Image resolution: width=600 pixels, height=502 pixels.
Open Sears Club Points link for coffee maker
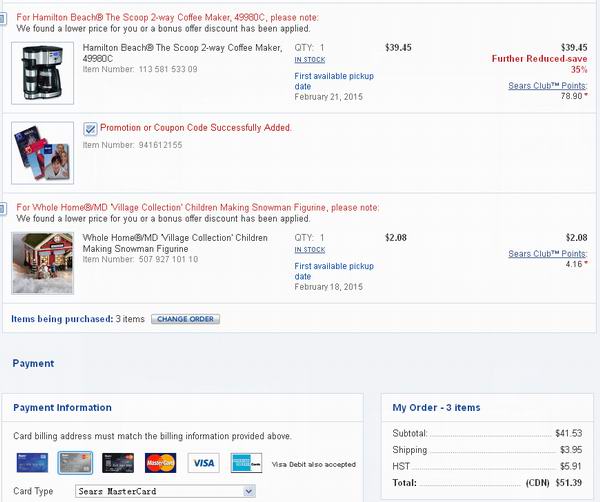pos(547,85)
